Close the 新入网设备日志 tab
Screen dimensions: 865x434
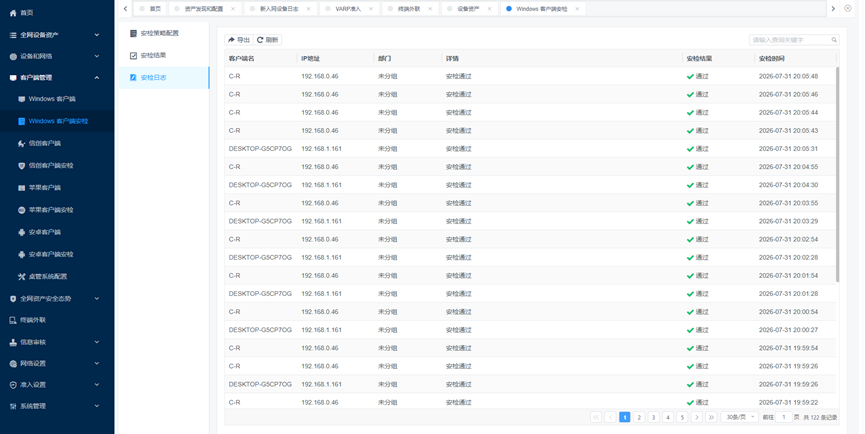point(308,9)
